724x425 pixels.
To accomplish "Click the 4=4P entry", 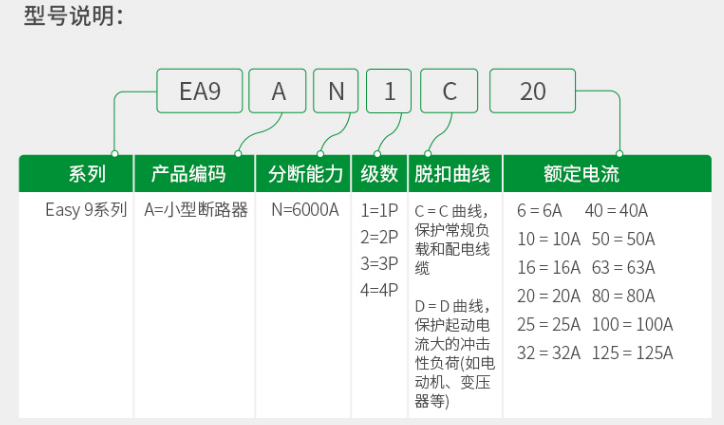I will [380, 290].
